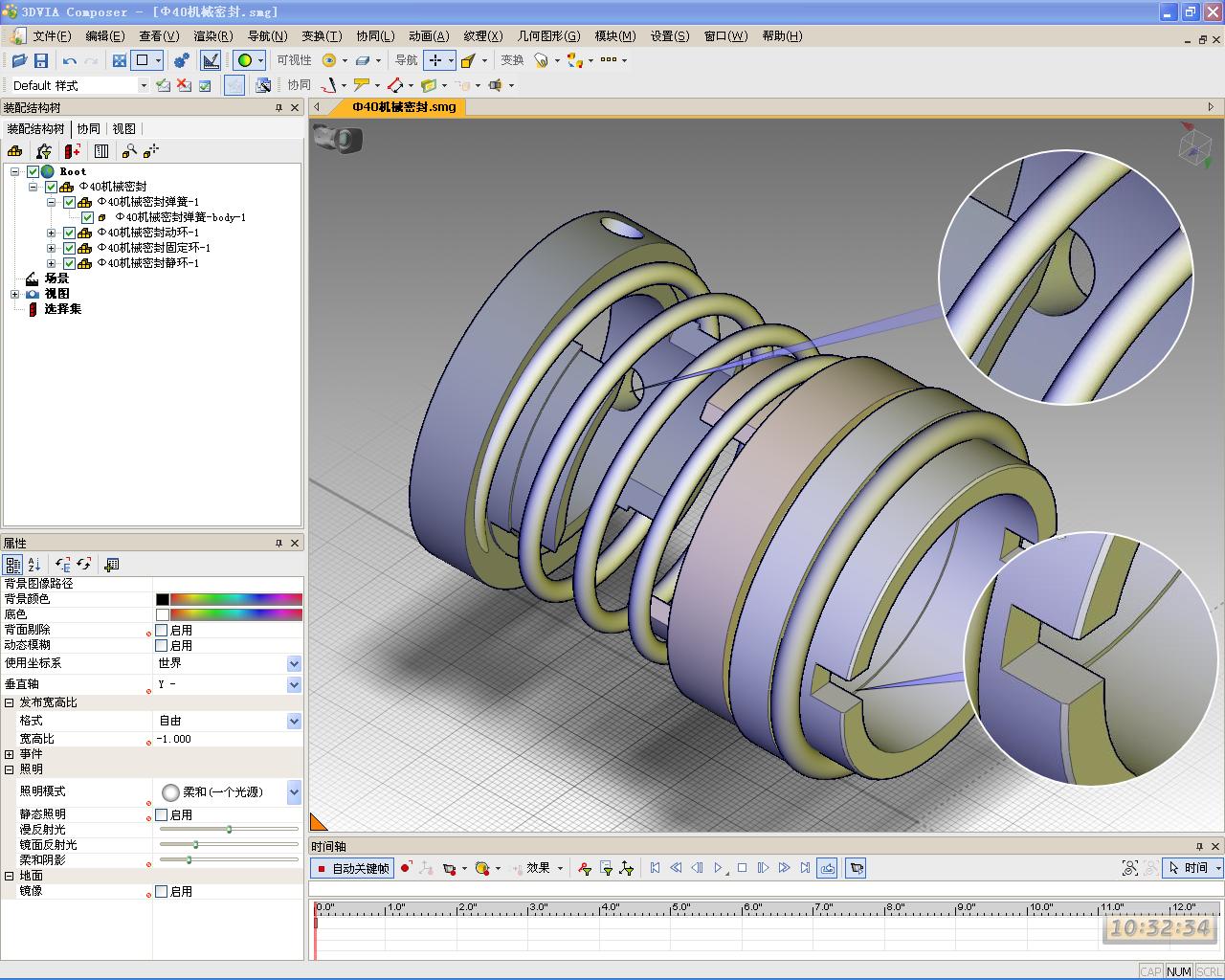Toggle the technical illustration ruler icon
Viewport: 1225px width, 980px height.
coord(211,60)
